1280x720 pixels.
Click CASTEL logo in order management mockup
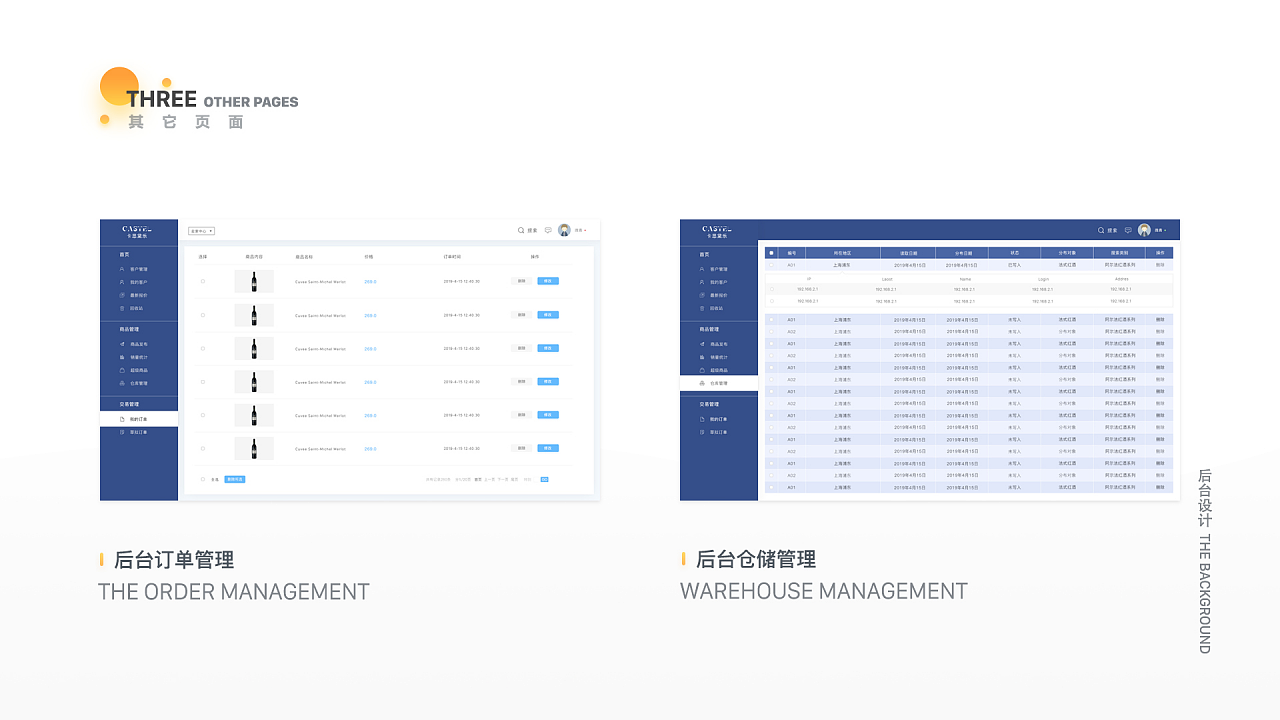click(137, 231)
